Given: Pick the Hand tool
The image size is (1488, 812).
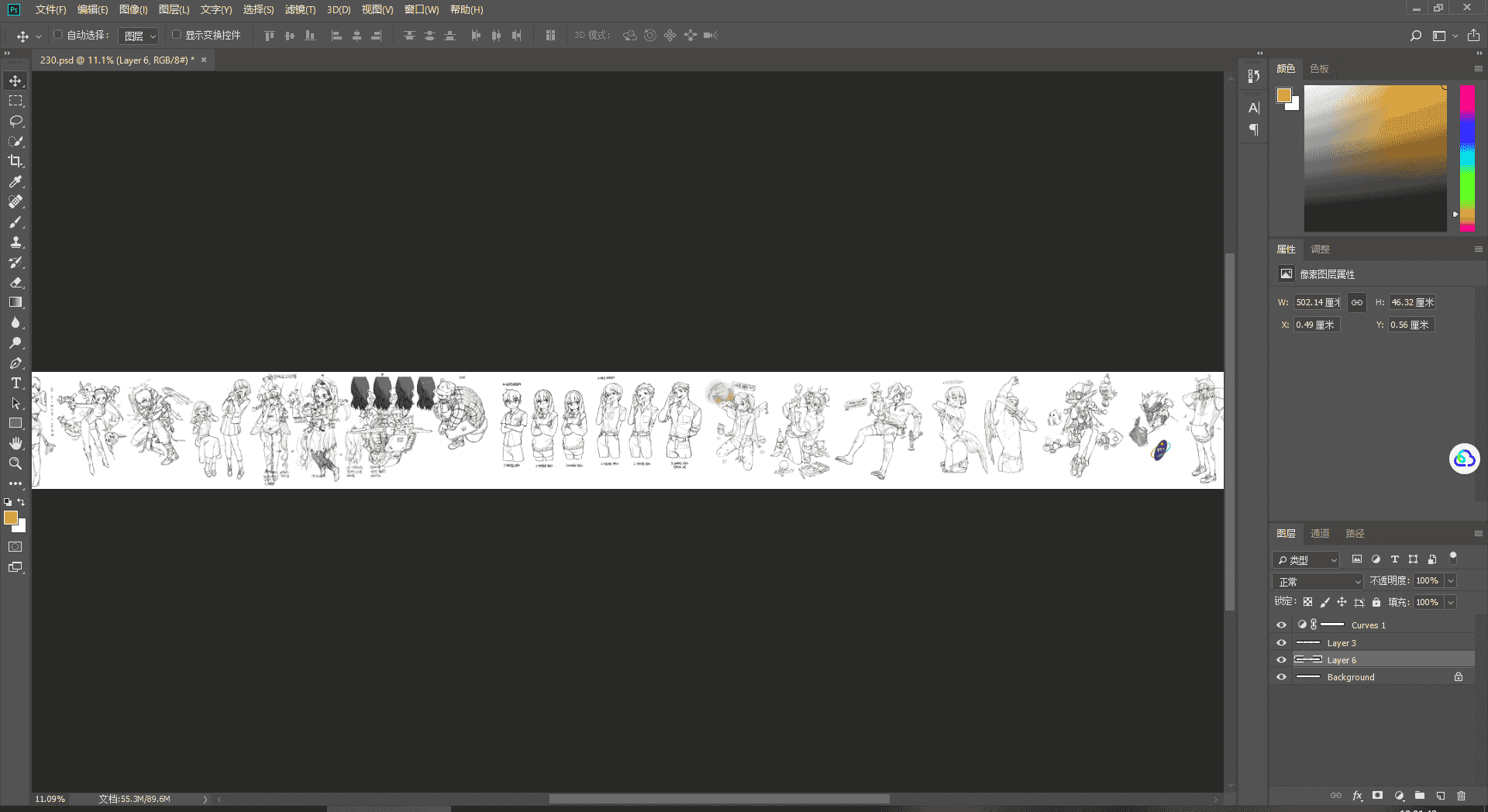Looking at the screenshot, I should pyautogui.click(x=15, y=443).
